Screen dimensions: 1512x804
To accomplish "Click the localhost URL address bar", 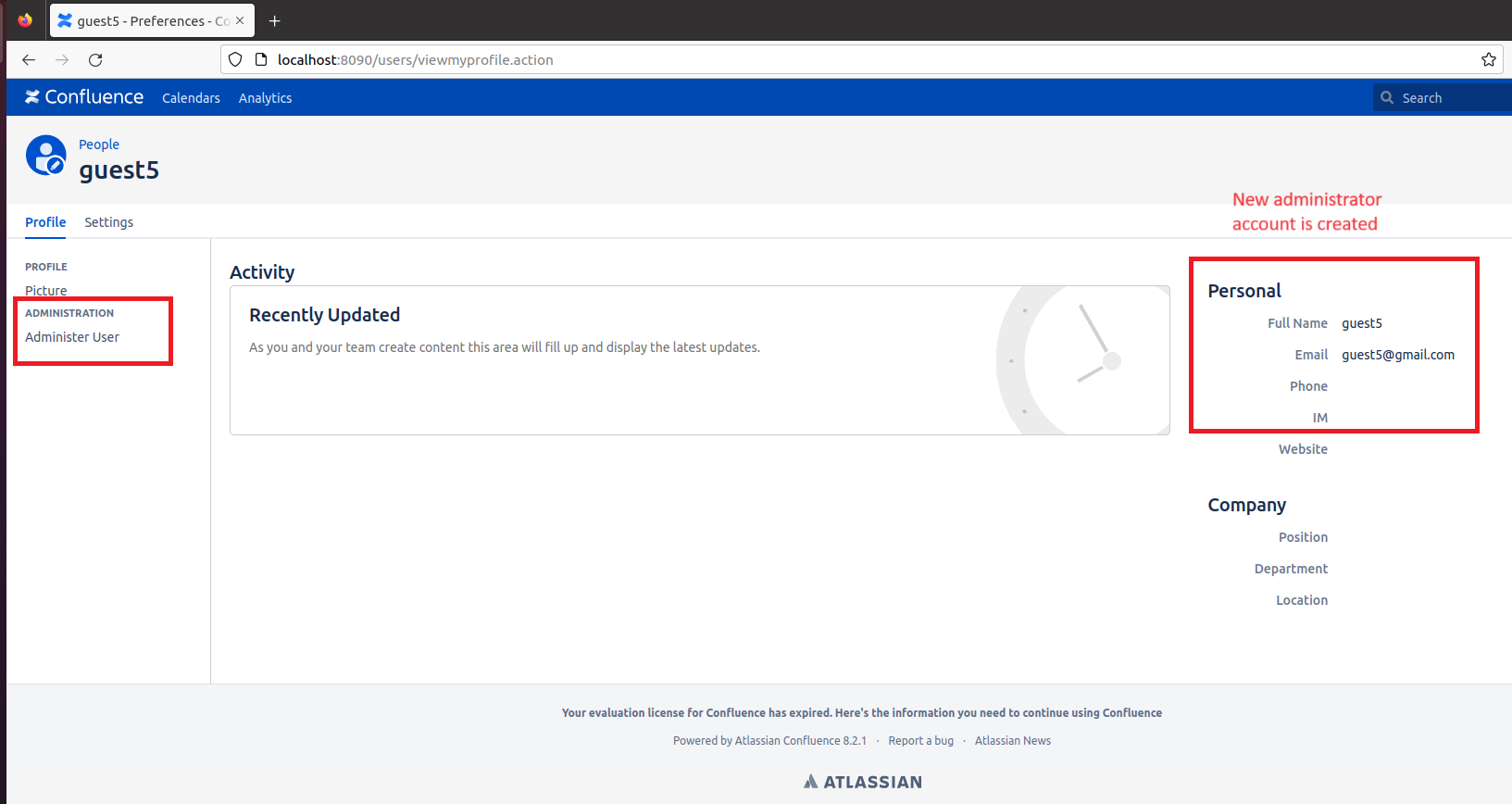I will coord(861,59).
